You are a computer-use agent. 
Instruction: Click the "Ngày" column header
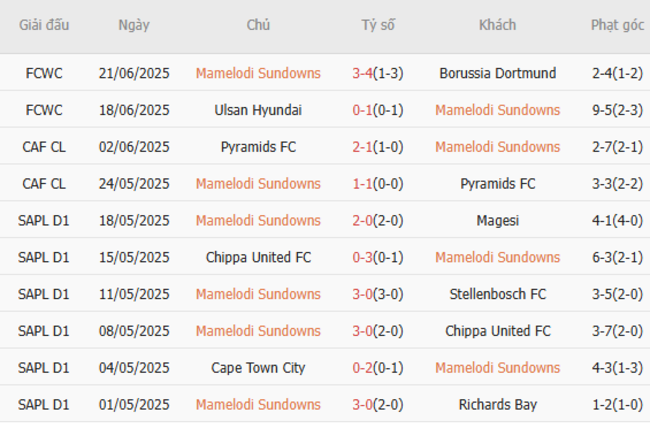point(134,25)
